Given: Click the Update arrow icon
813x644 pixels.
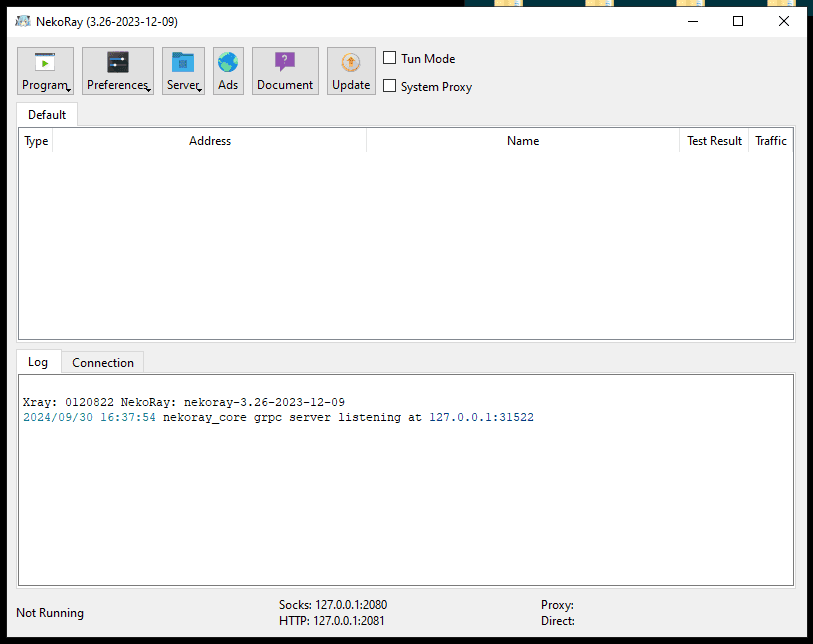Looking at the screenshot, I should click(x=351, y=71).
